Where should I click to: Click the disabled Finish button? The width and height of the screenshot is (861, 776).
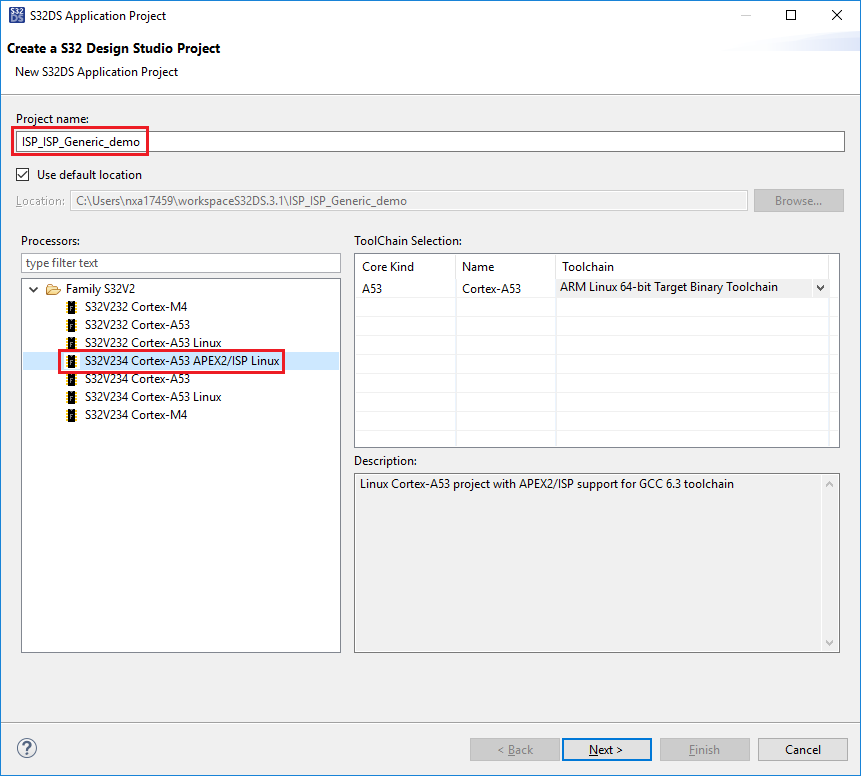click(x=705, y=750)
